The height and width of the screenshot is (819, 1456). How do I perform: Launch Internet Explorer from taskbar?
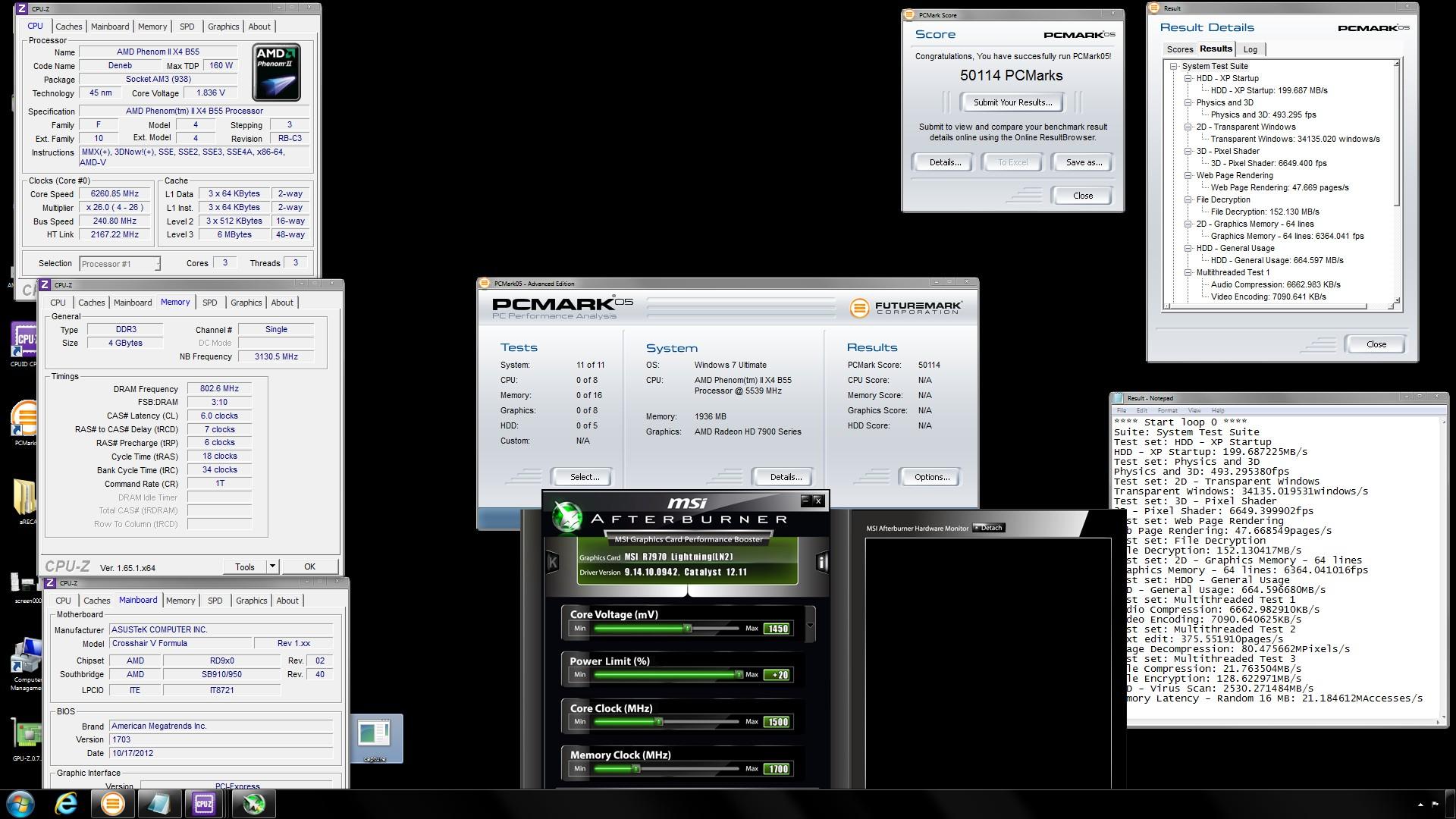coord(67,804)
